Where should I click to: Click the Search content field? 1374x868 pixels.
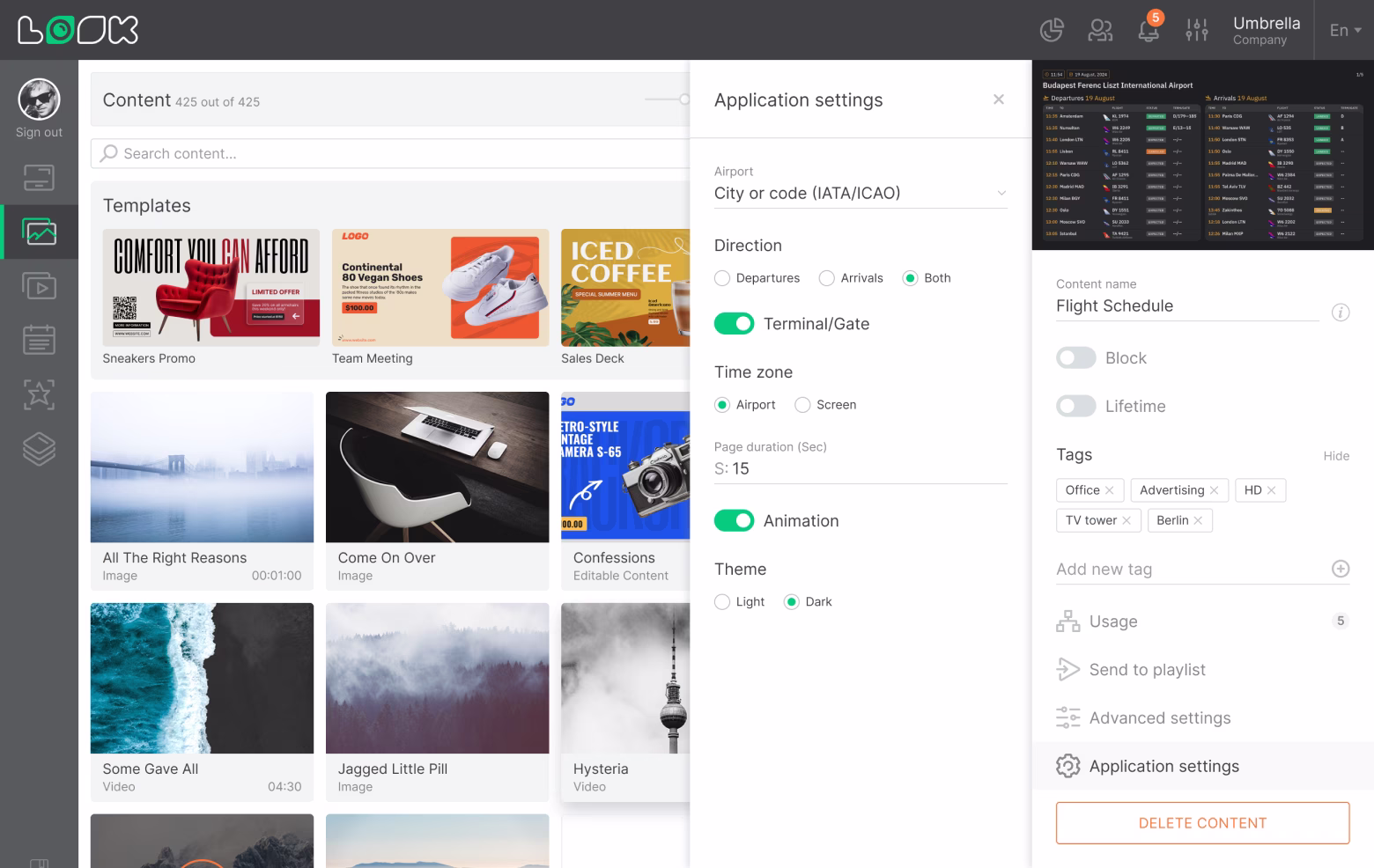[x=390, y=153]
